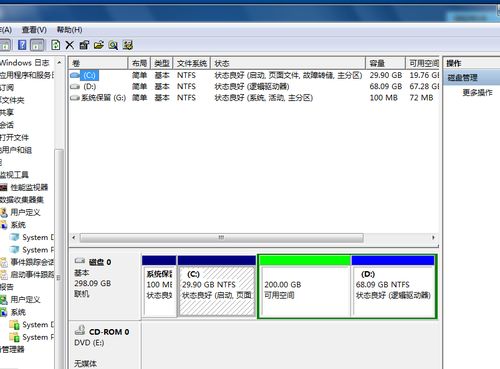Click the 操作 pane header
This screenshot has height=369, width=500.
(x=471, y=63)
